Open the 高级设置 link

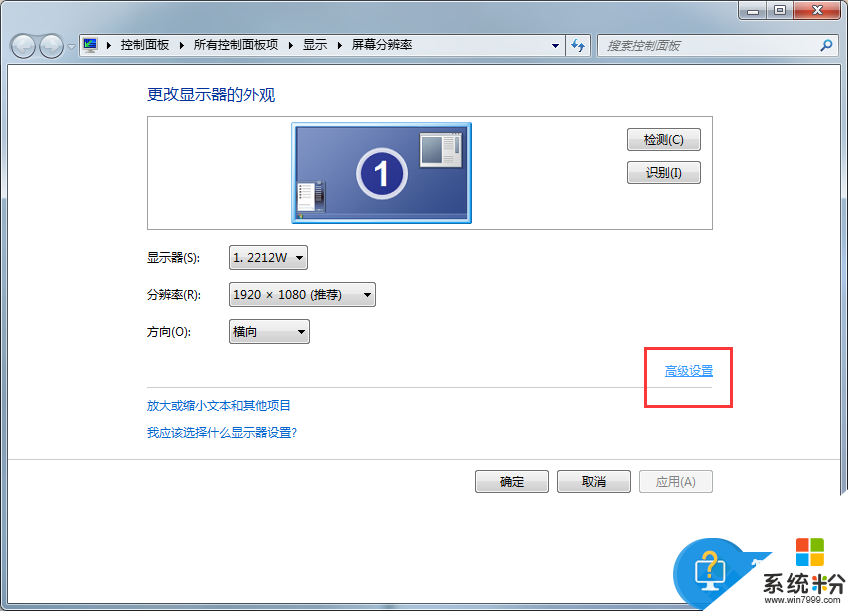click(688, 371)
